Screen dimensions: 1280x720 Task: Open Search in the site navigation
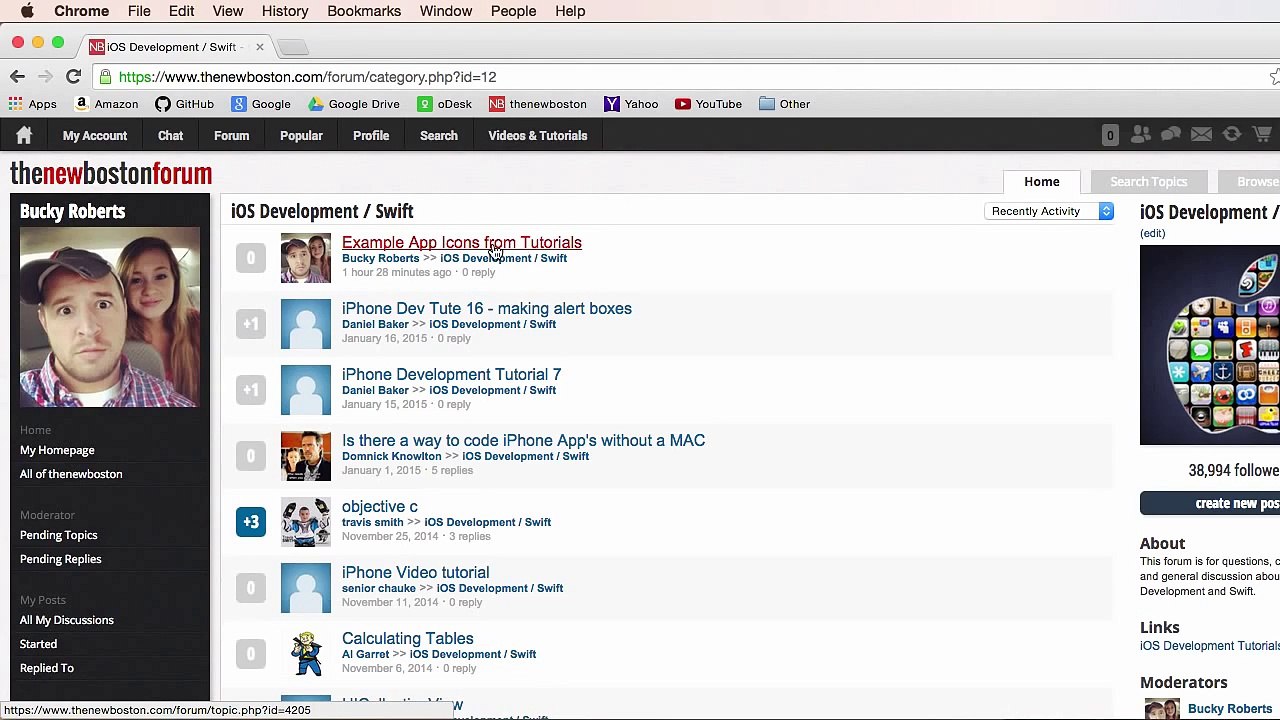(439, 136)
